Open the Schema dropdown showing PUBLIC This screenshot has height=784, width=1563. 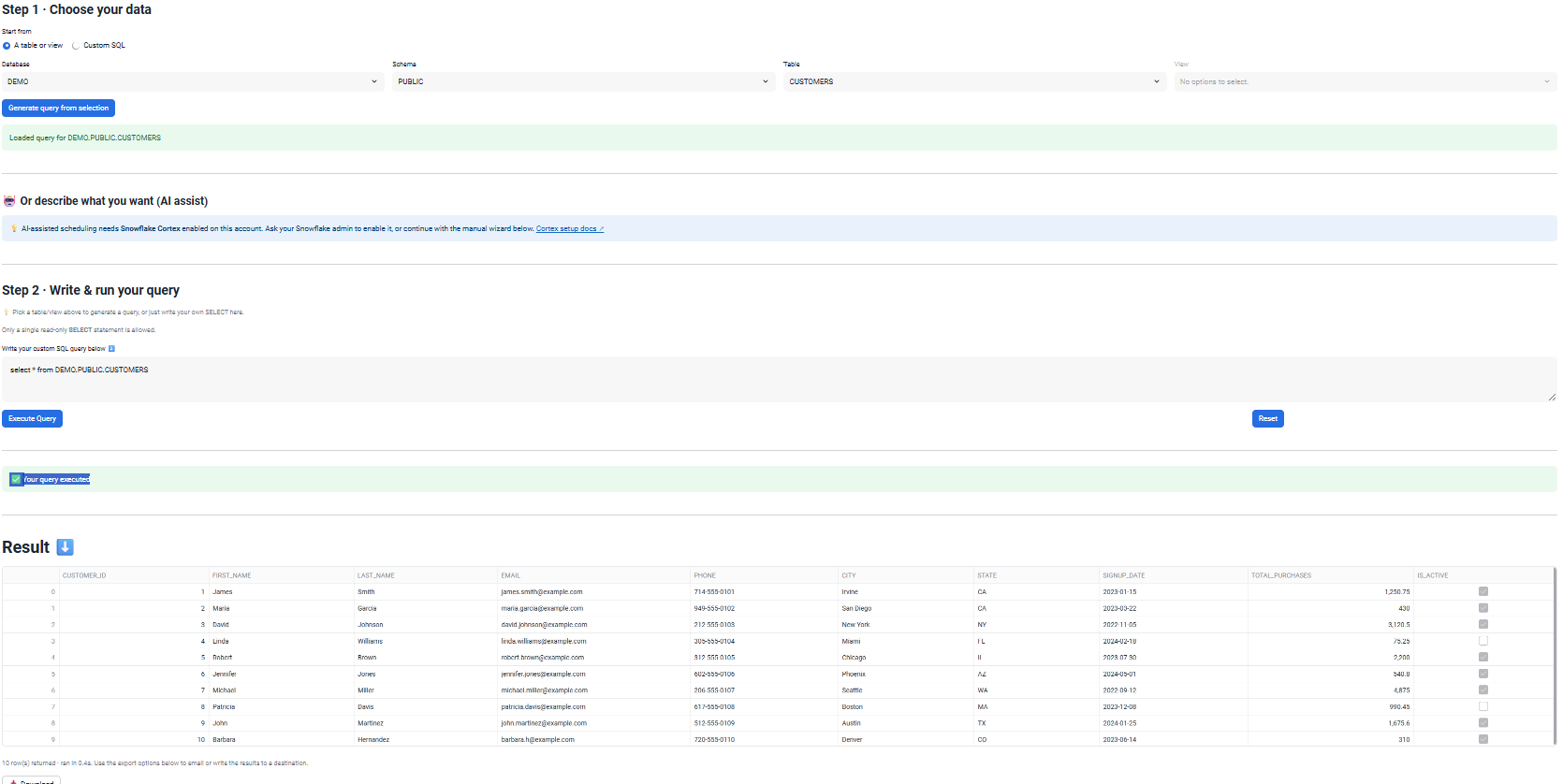click(583, 81)
